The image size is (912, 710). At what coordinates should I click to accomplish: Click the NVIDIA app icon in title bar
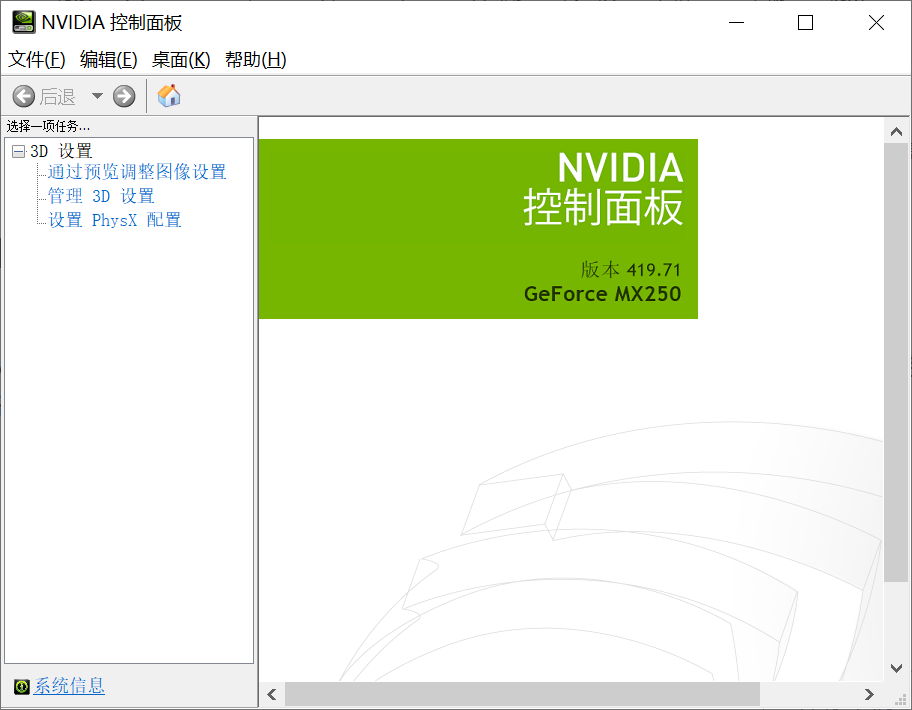tap(23, 22)
